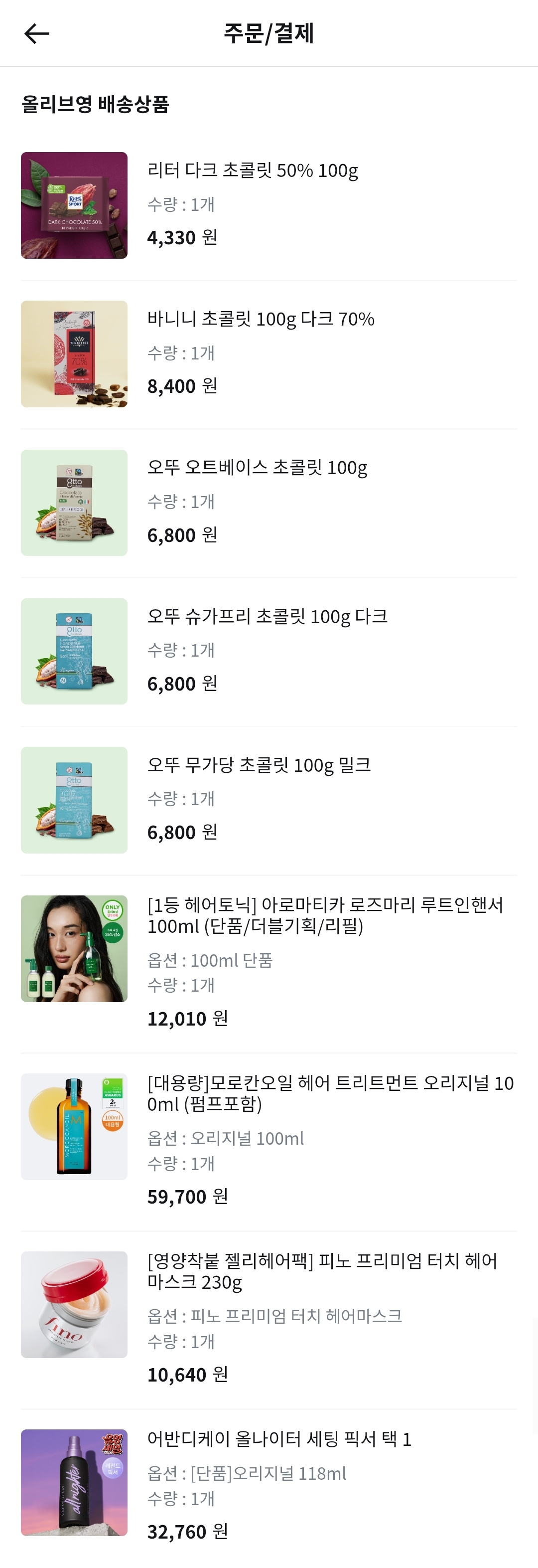Tap the 바니니 초콜릿 100g 다크 70% title
538x1568 pixels.
261,319
